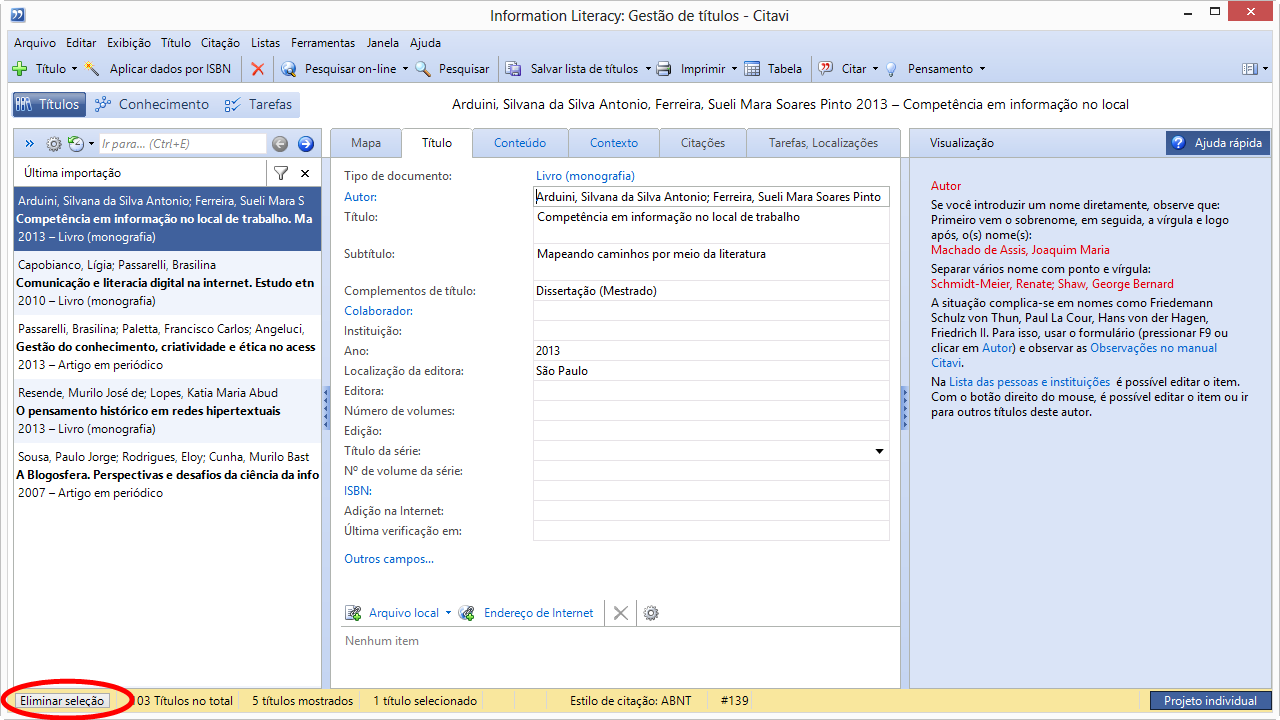Click the red X delete title icon
1280x720 pixels.
pyautogui.click(x=258, y=69)
